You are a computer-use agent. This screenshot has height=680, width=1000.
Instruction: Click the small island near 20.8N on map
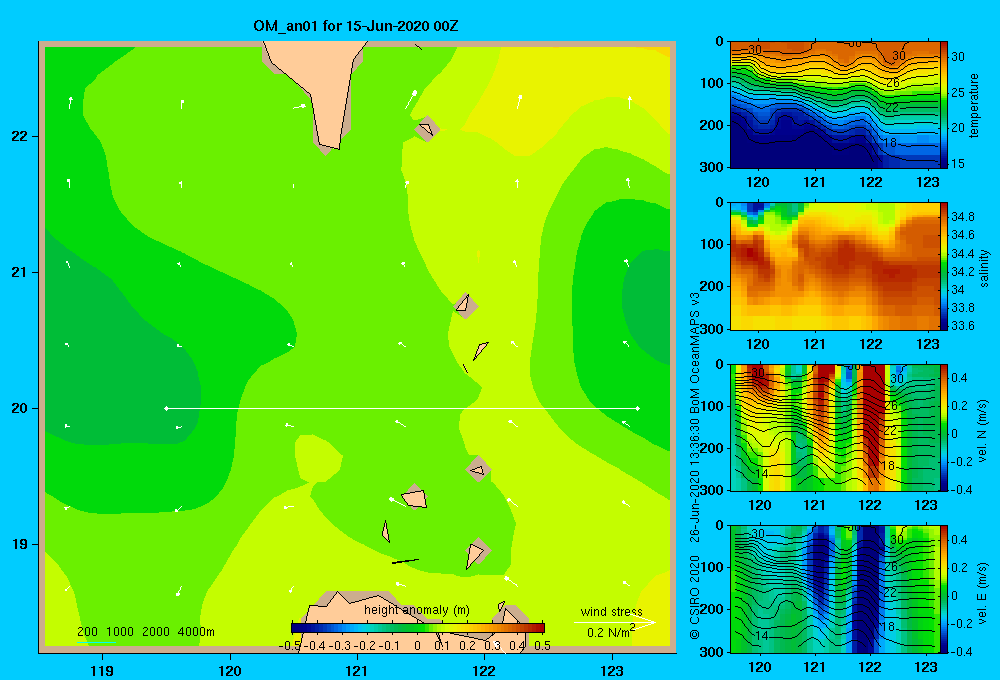click(x=464, y=305)
